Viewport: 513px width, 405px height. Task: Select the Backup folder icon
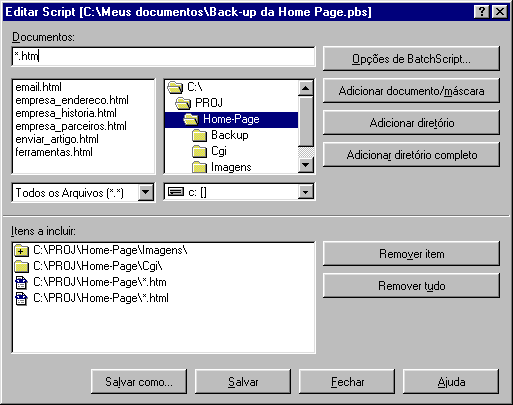click(x=199, y=136)
